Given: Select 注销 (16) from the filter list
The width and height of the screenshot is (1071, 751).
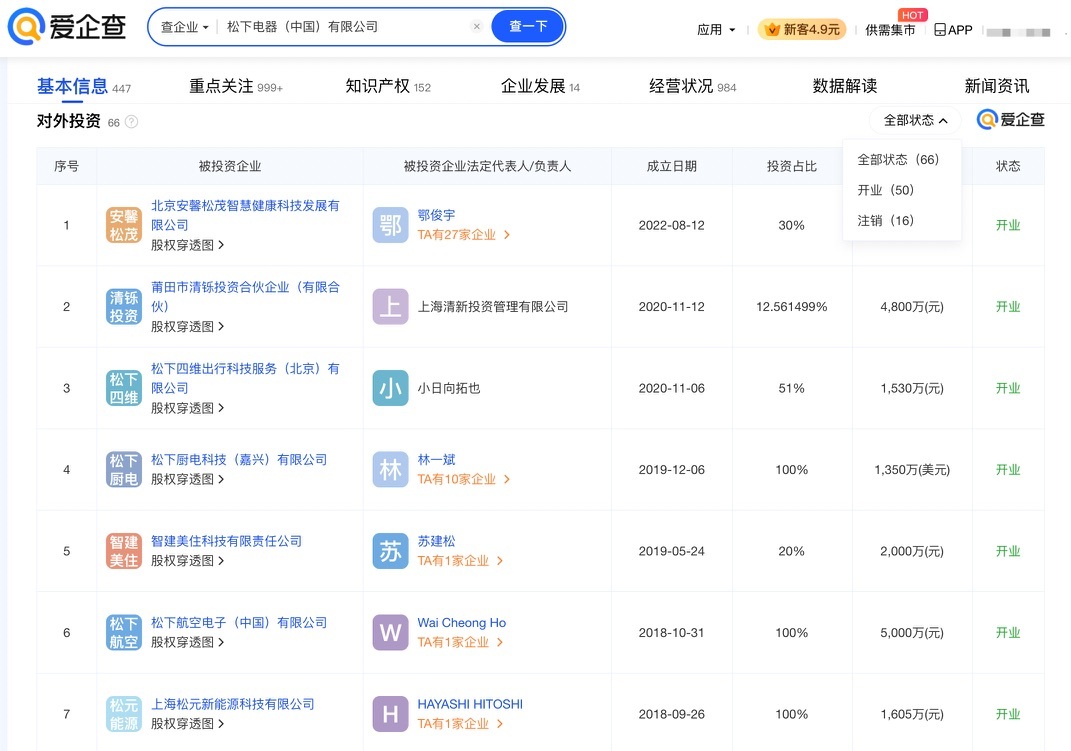Looking at the screenshot, I should click(x=885, y=221).
